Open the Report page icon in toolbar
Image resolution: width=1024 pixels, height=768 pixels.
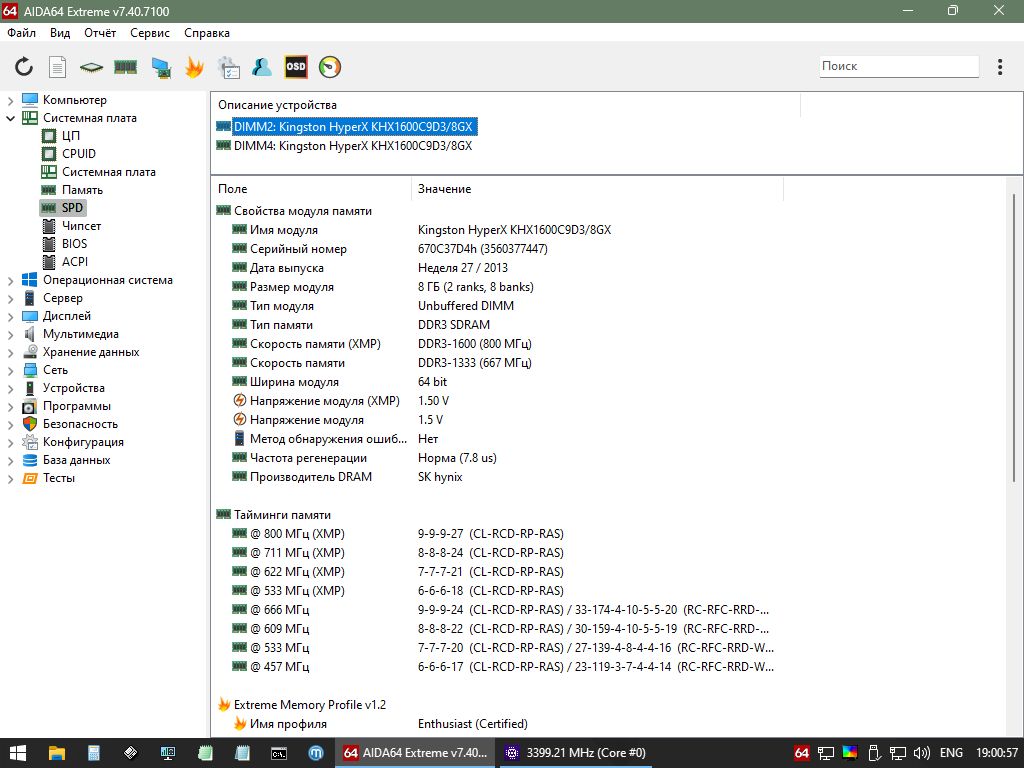[57, 67]
